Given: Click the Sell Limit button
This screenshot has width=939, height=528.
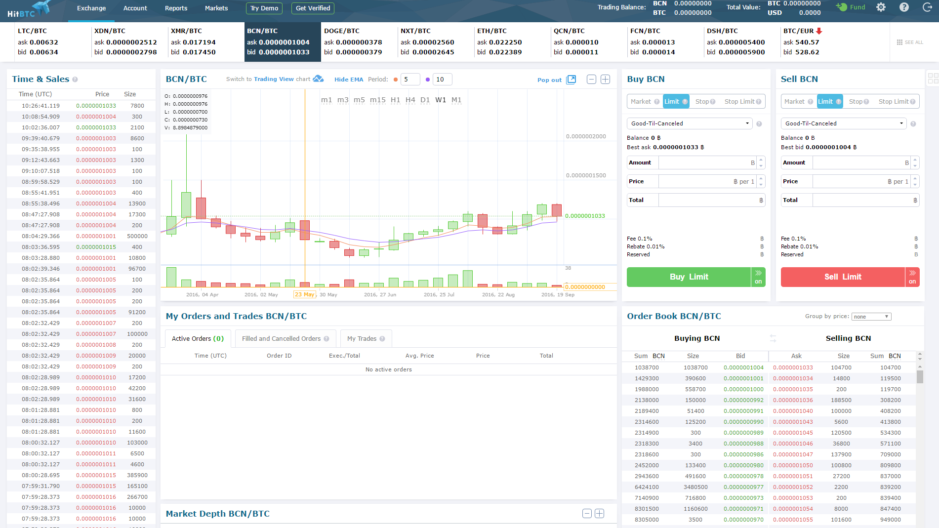Looking at the screenshot, I should (x=843, y=277).
